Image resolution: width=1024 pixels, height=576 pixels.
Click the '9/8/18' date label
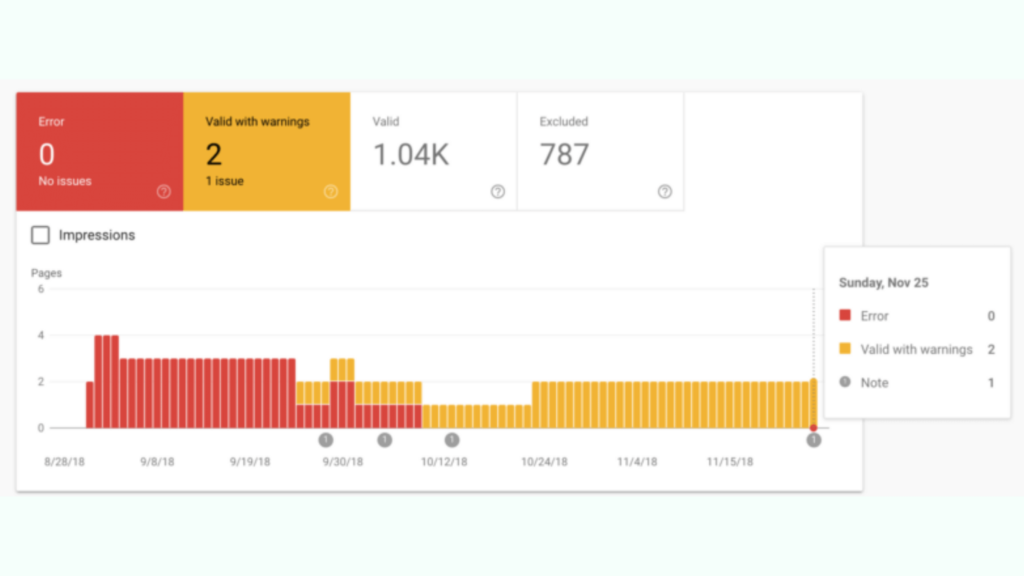[x=157, y=462]
